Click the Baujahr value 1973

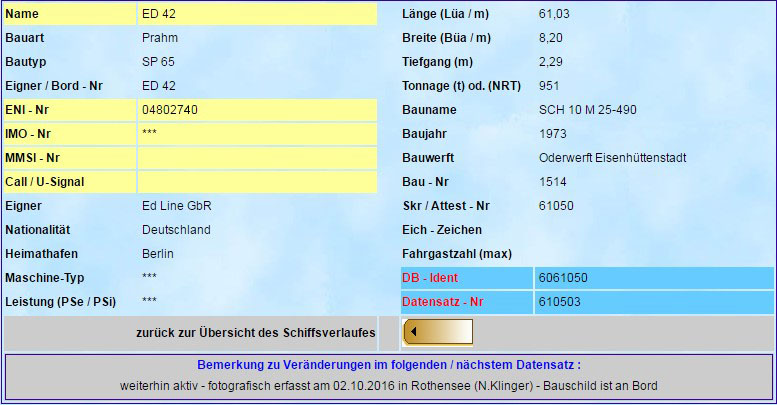pos(552,134)
